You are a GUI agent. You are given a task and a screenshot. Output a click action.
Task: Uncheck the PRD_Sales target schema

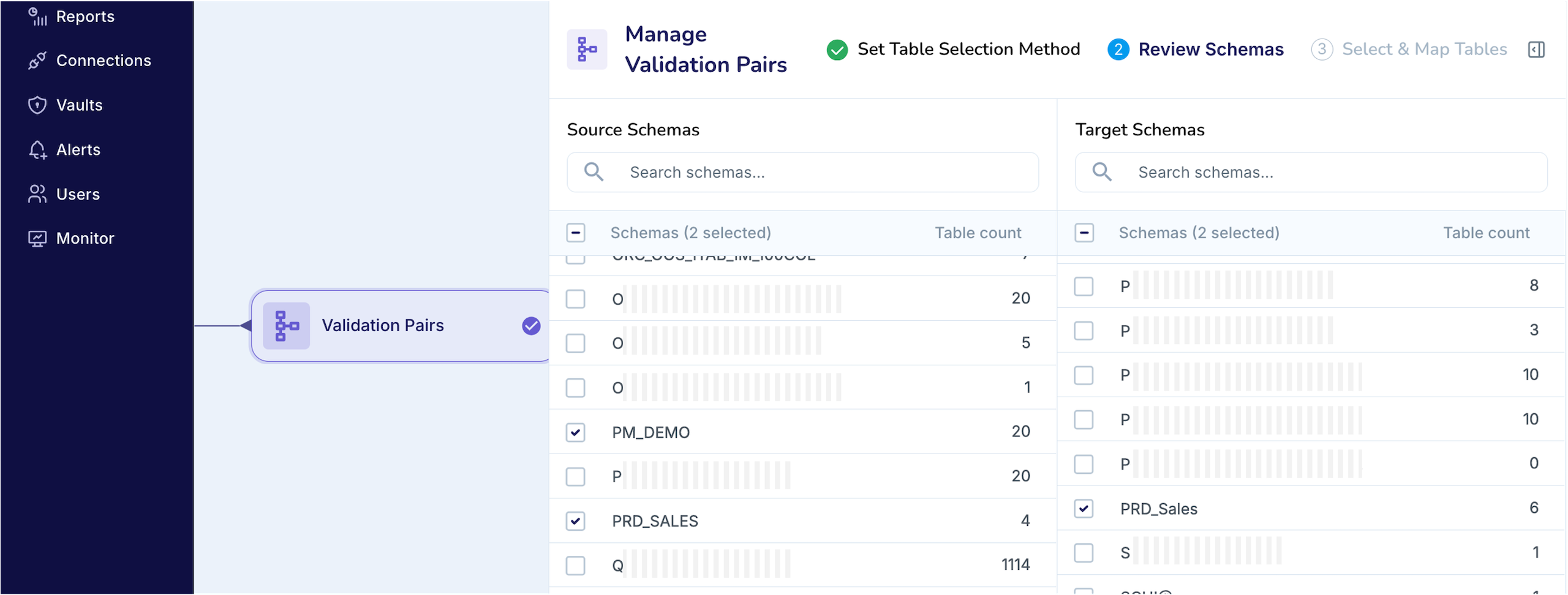click(1085, 509)
